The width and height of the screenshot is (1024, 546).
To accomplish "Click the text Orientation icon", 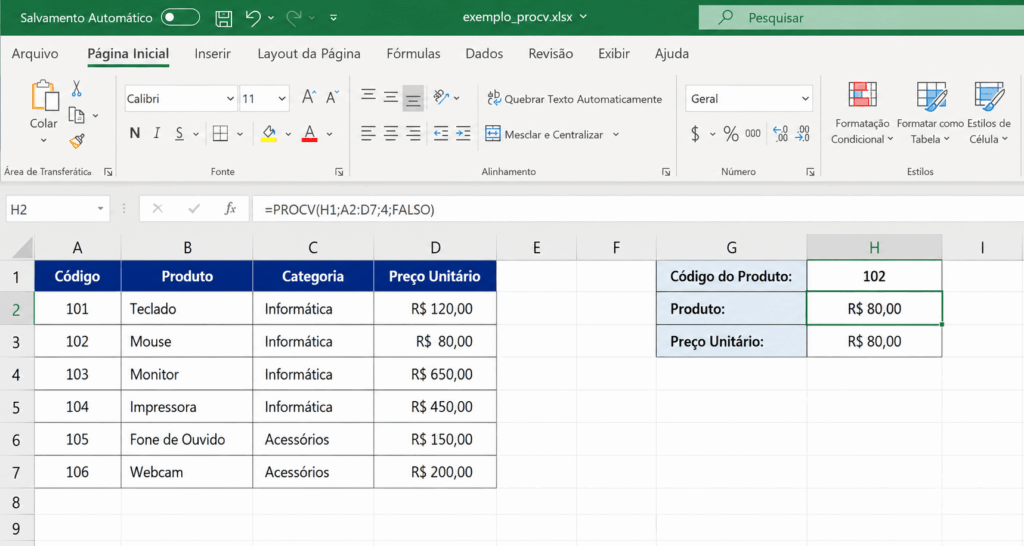I will (441, 98).
